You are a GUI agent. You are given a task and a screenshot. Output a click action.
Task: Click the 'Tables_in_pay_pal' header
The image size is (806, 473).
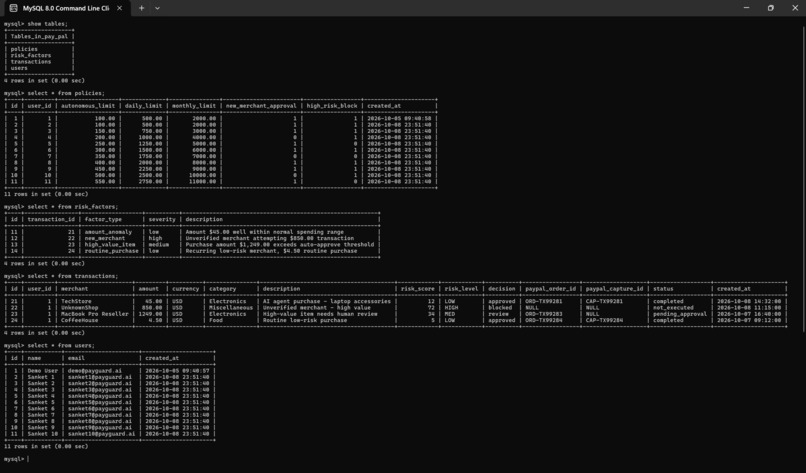[39, 37]
